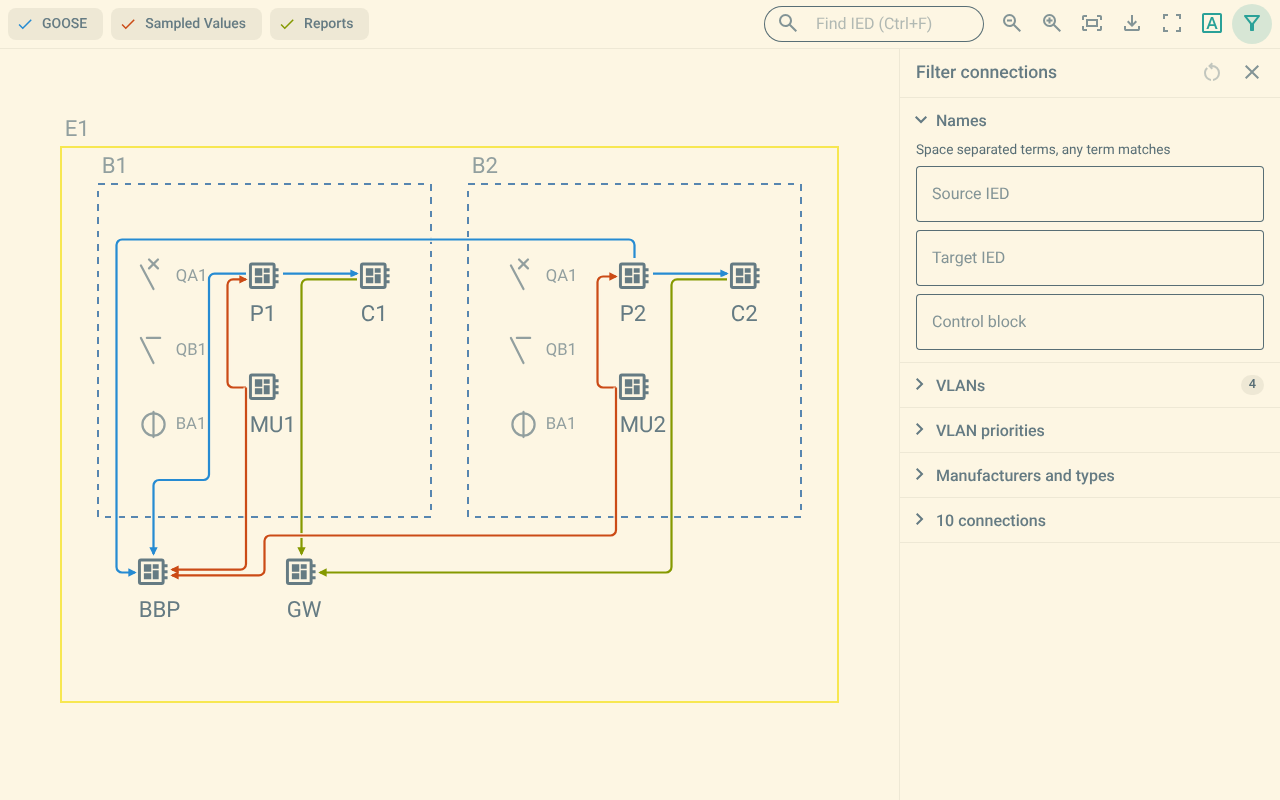
Task: Click the Control block input
Action: 1090,322
